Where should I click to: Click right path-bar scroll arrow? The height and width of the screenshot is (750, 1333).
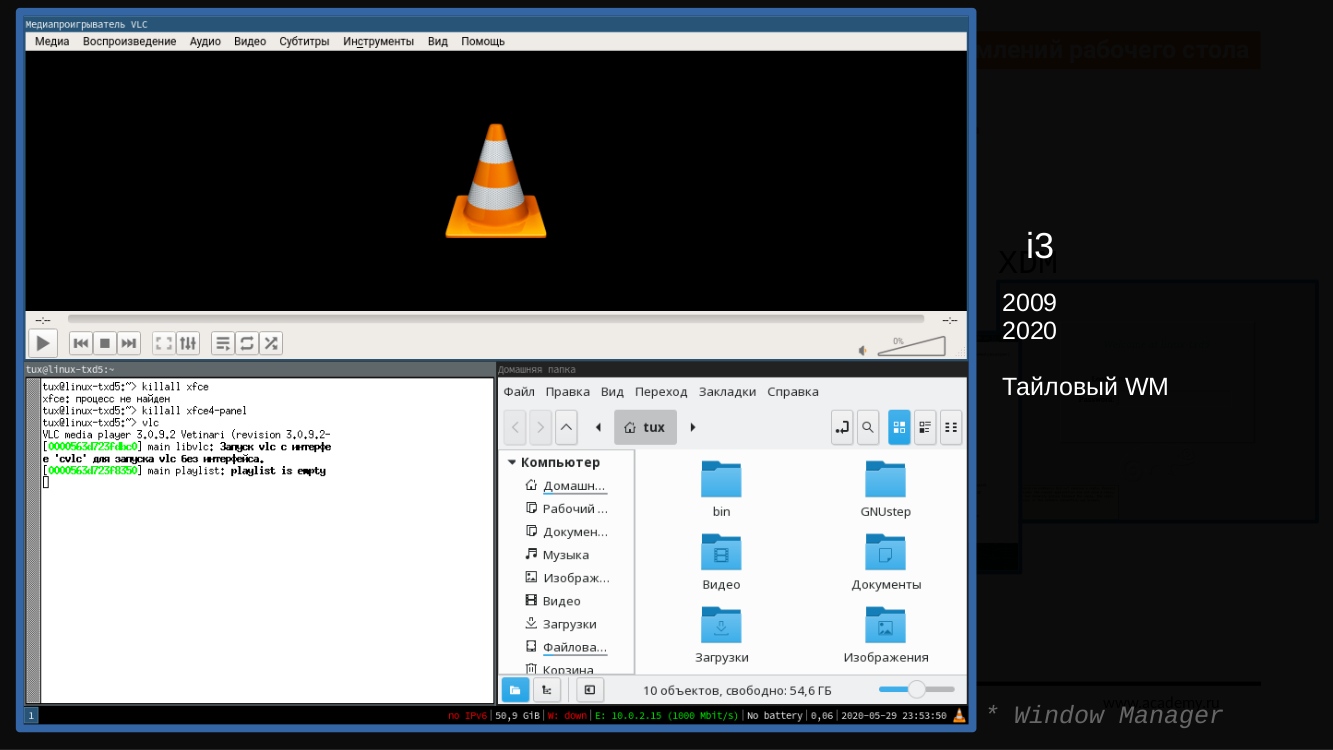692,427
